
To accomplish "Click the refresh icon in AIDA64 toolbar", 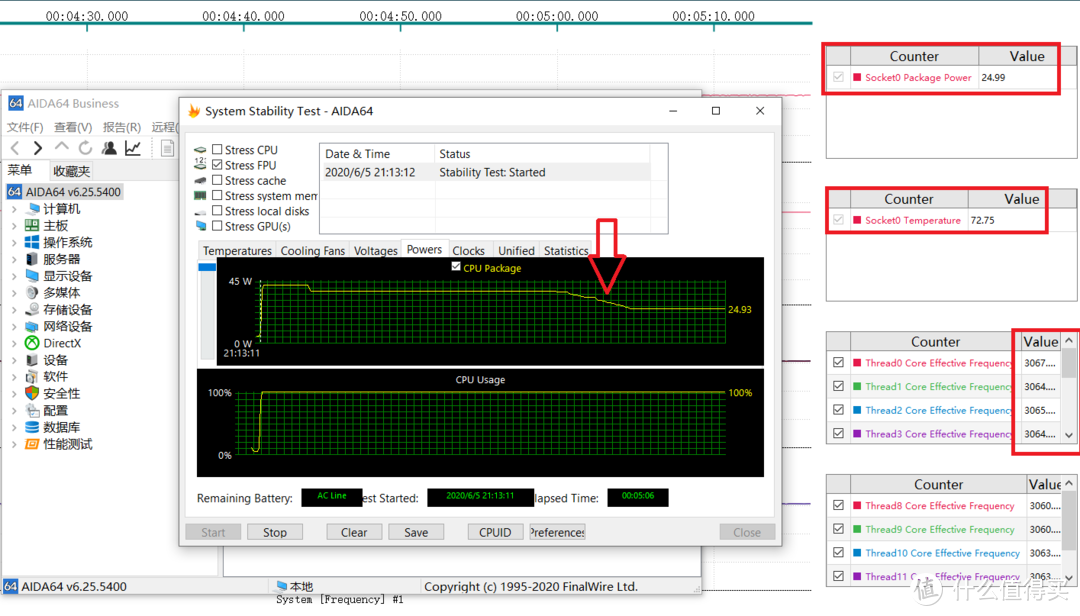I will tap(85, 147).
